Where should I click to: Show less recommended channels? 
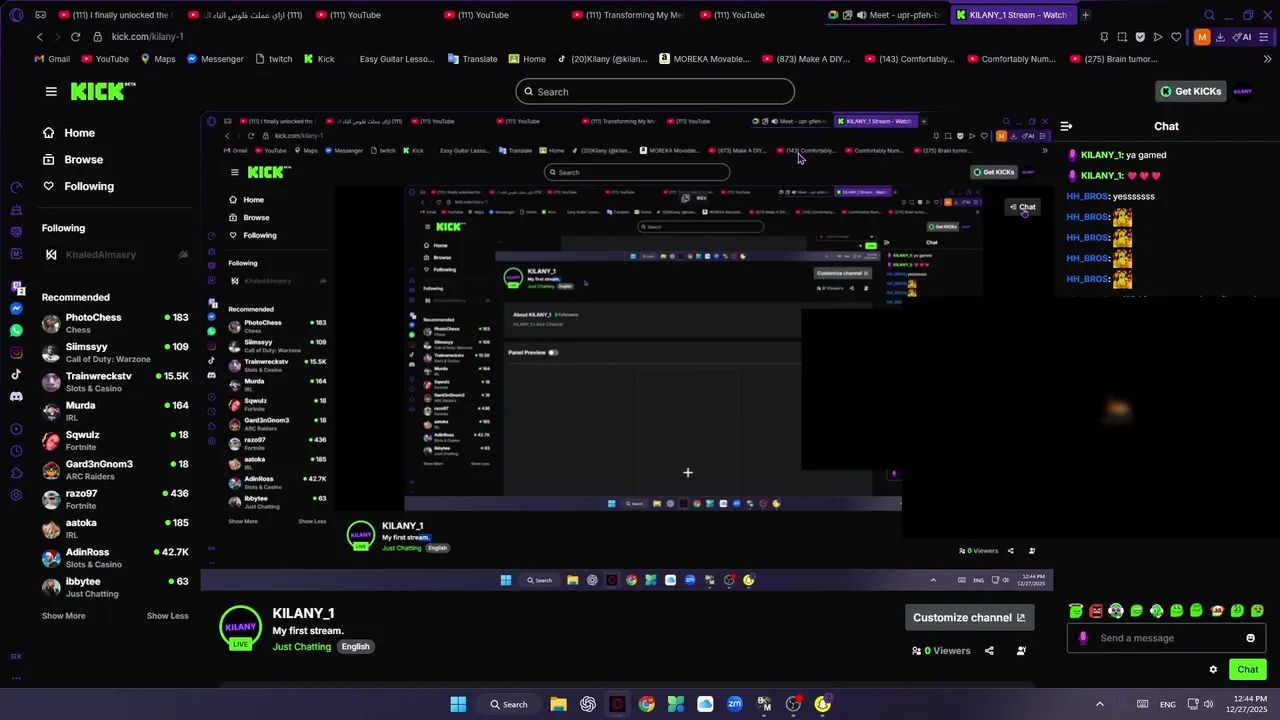(167, 616)
